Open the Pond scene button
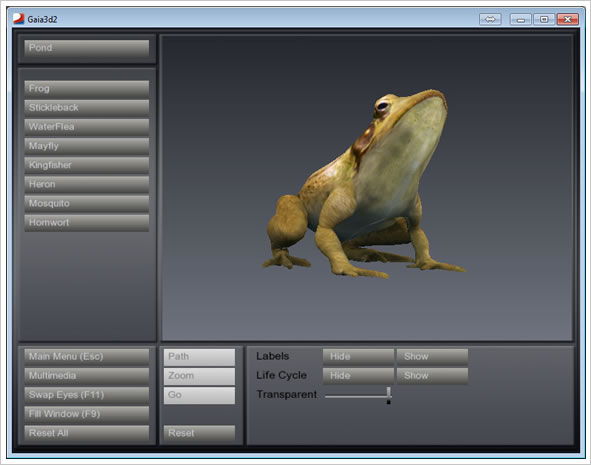 [x=87, y=48]
